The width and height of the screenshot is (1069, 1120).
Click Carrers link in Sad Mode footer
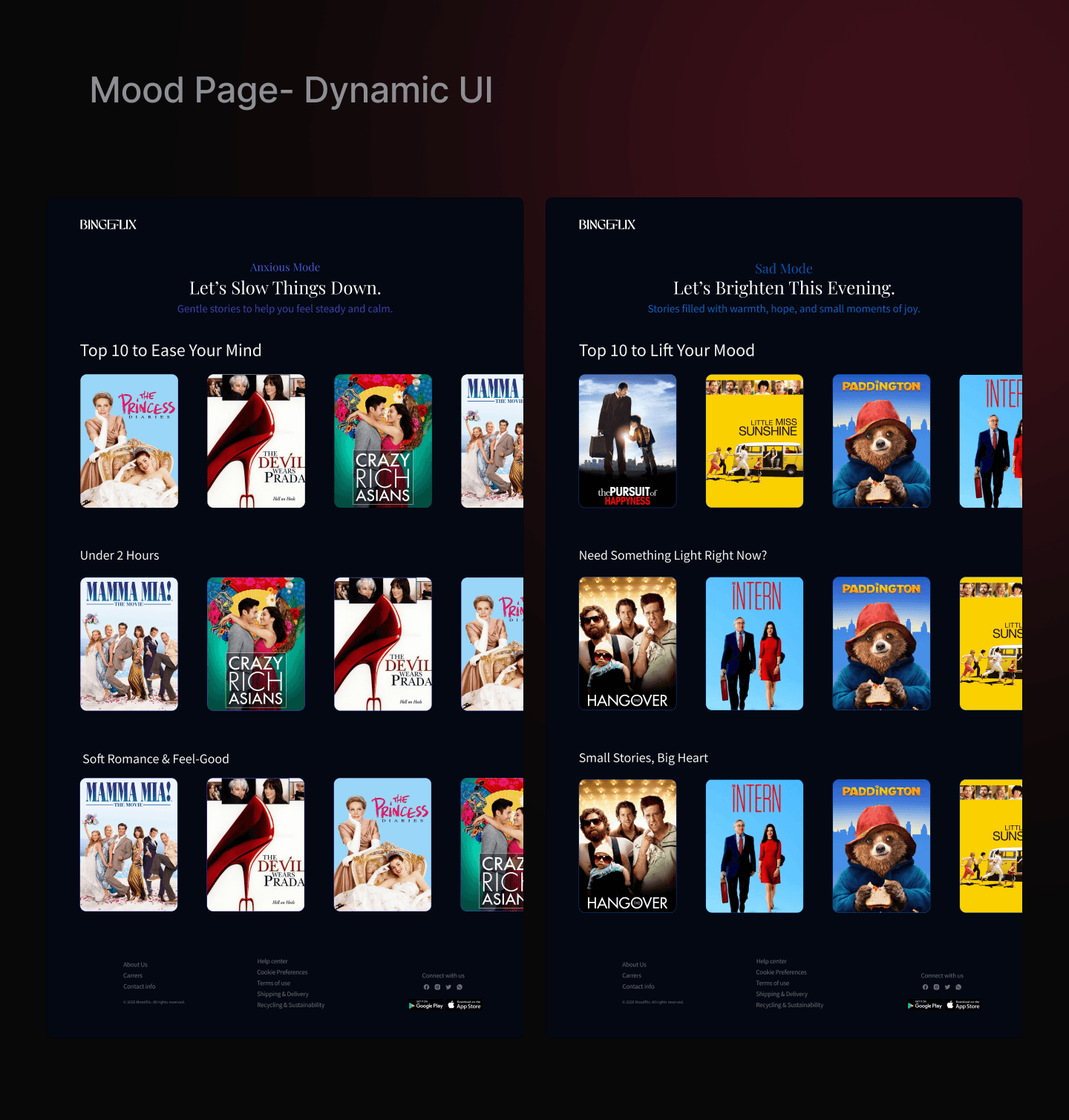(x=632, y=976)
